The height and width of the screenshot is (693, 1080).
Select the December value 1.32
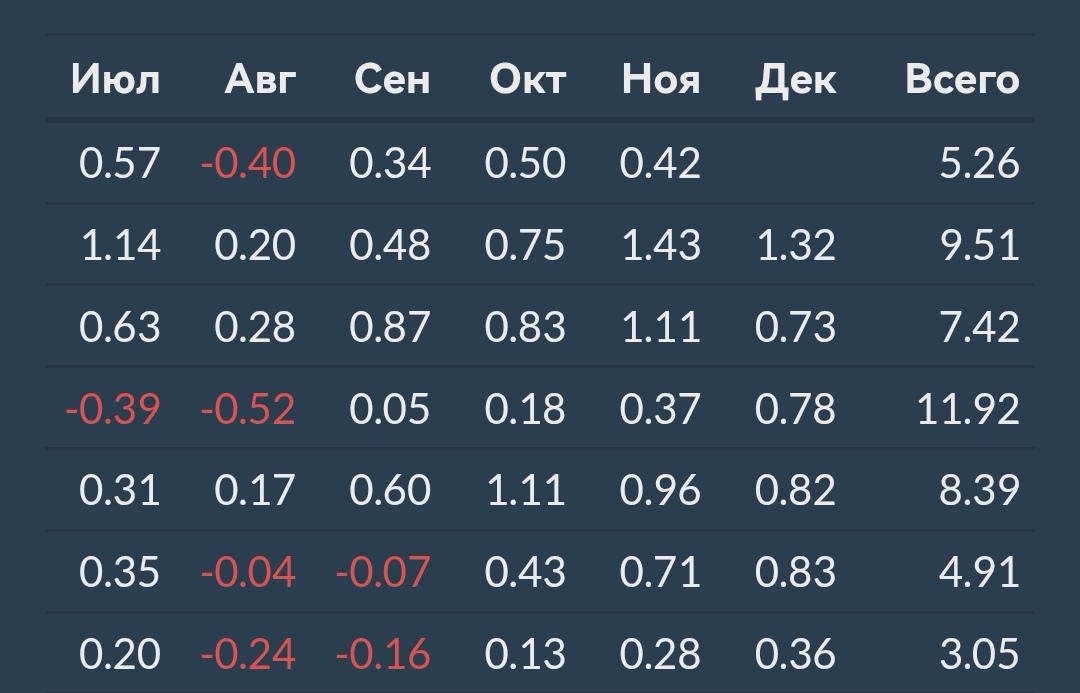795,245
